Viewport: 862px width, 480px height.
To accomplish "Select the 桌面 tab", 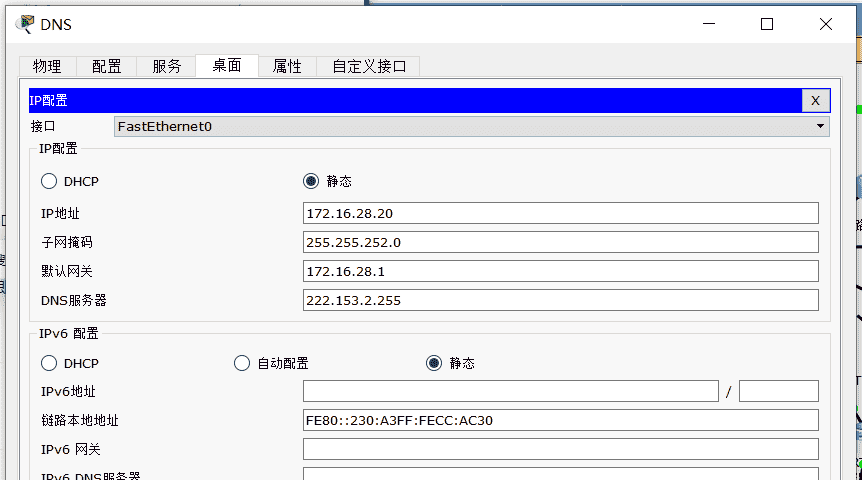I will point(227,65).
